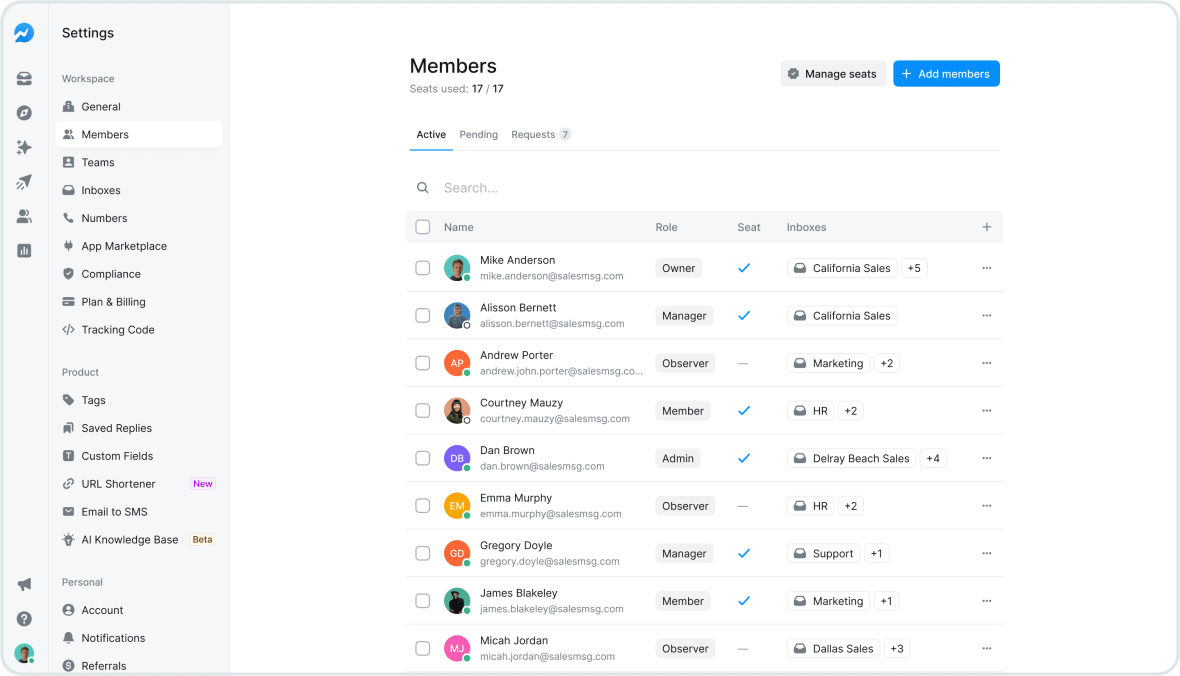
Task: Select the checkbox next to Mike Anderson
Action: coord(422,267)
